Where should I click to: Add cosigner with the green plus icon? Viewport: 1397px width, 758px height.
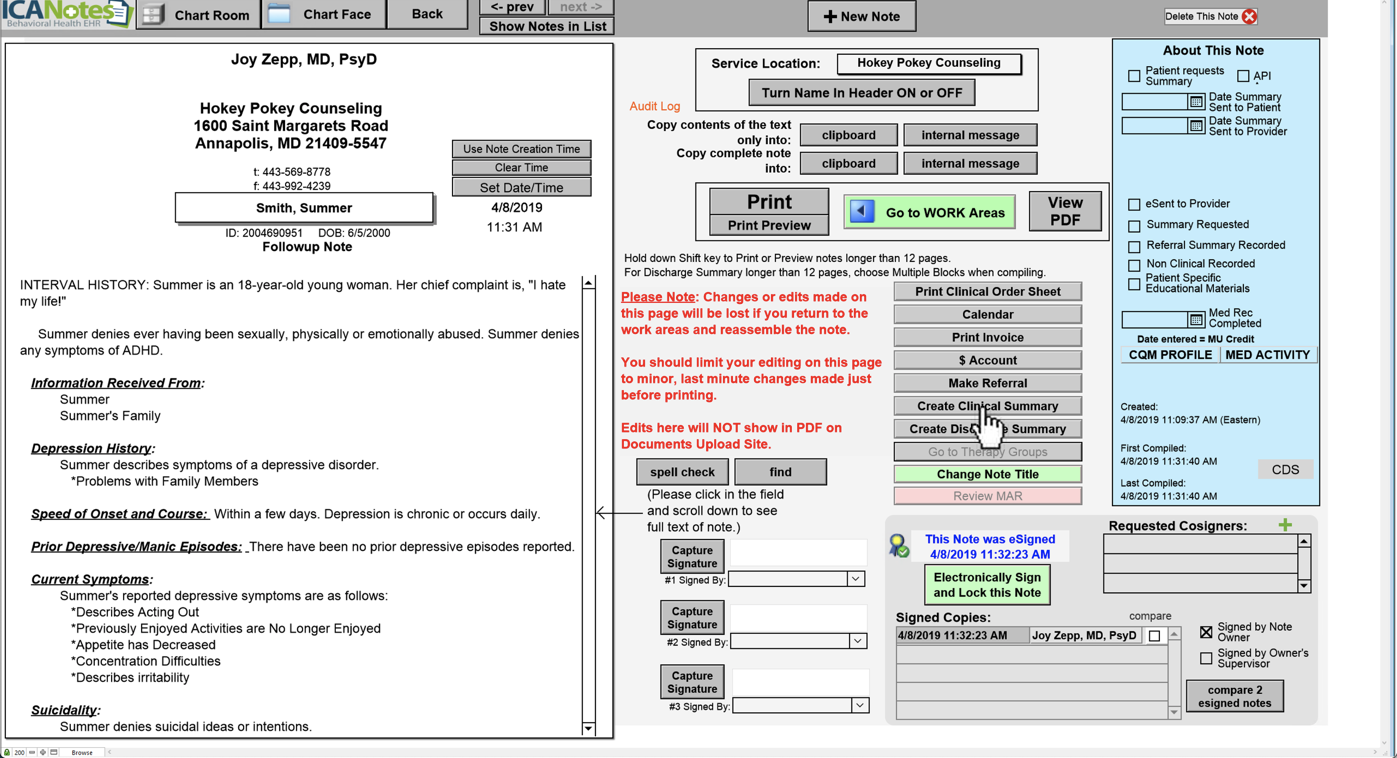[x=1285, y=525]
